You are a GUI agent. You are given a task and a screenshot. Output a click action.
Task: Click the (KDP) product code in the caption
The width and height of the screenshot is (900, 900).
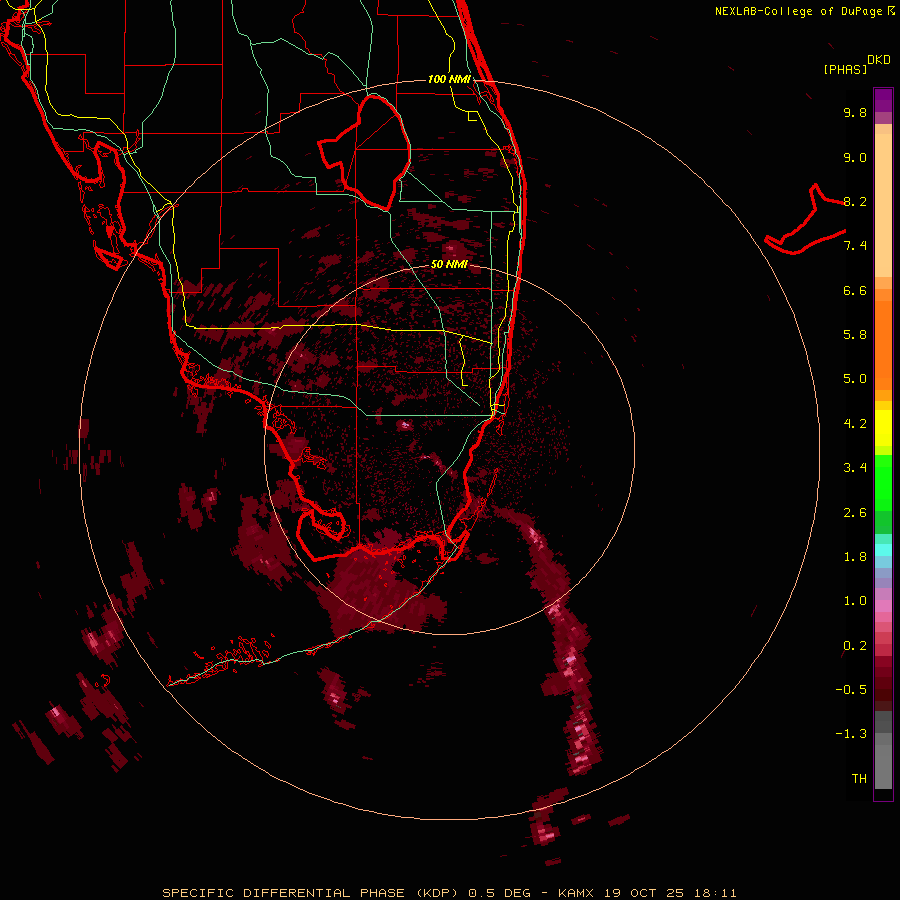pos(437,893)
